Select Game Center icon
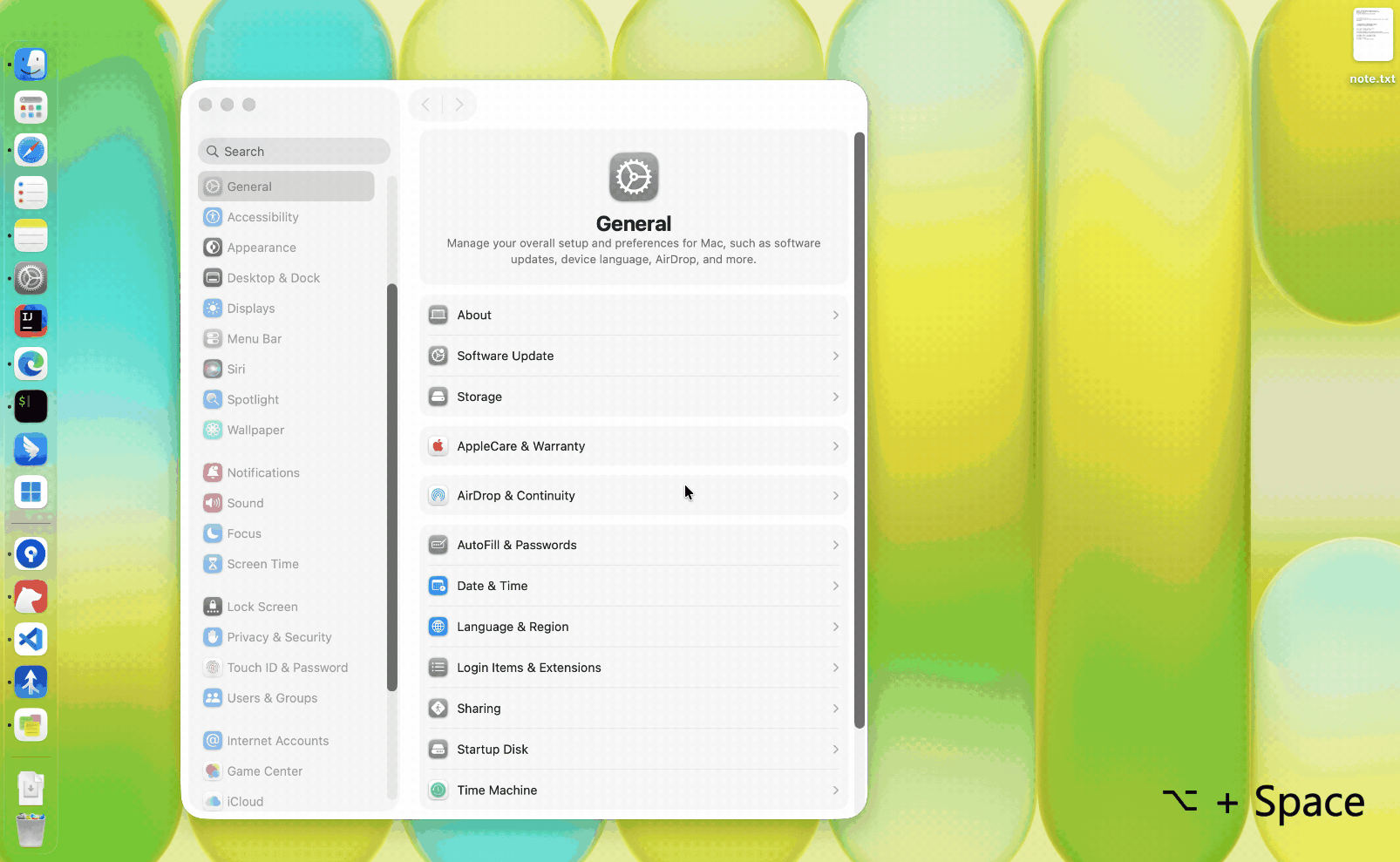The image size is (1400, 862). coord(213,771)
